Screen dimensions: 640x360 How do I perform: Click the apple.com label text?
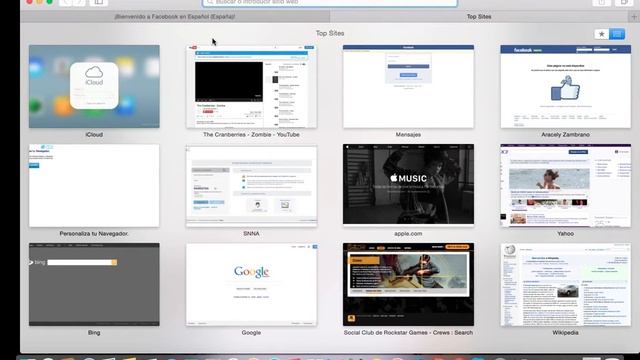[x=408, y=234]
